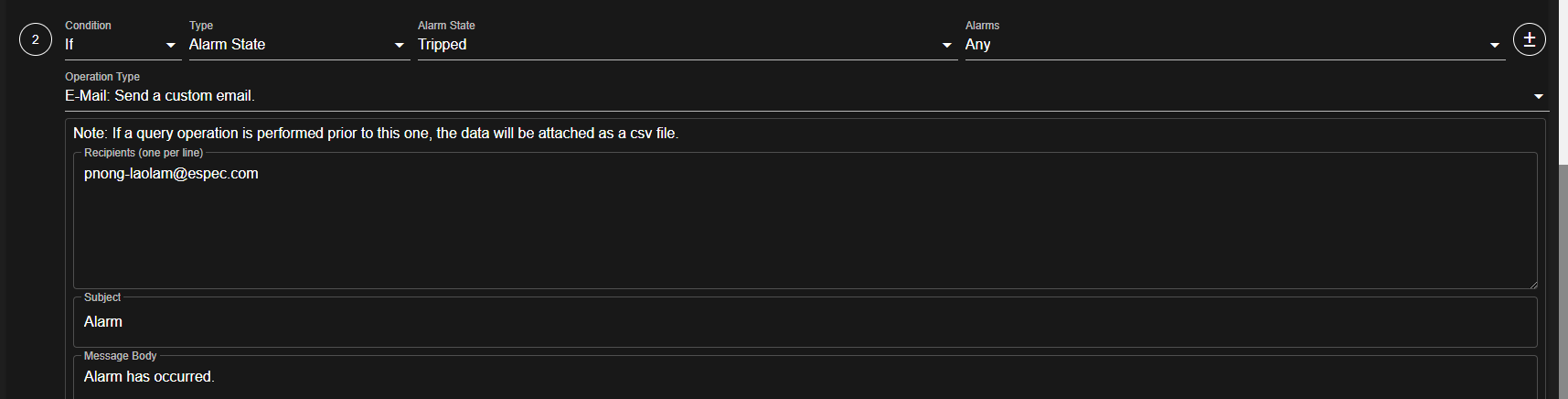Click the arrow beside the 'If' condition
This screenshot has height=399, width=1568.
(170, 46)
